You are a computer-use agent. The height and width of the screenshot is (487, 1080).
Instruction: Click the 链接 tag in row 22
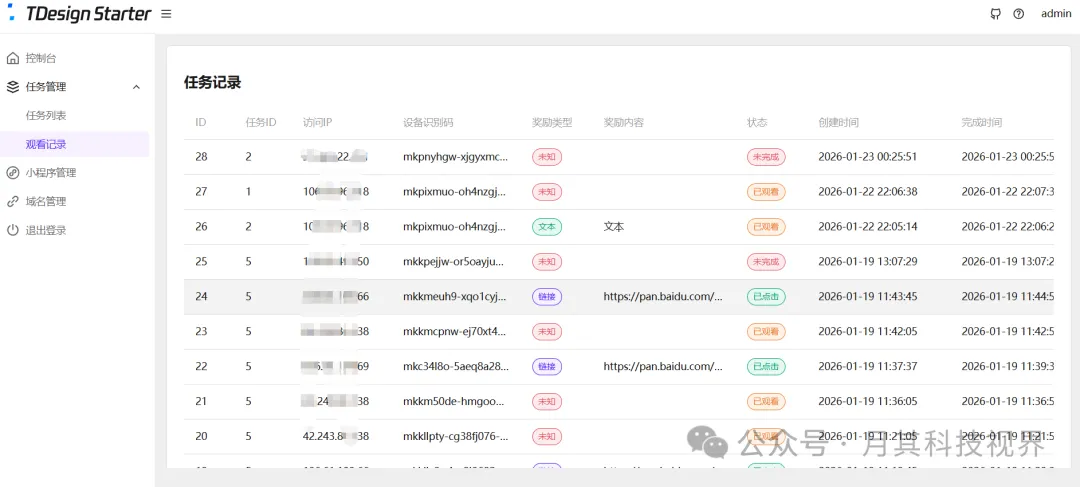(x=547, y=366)
